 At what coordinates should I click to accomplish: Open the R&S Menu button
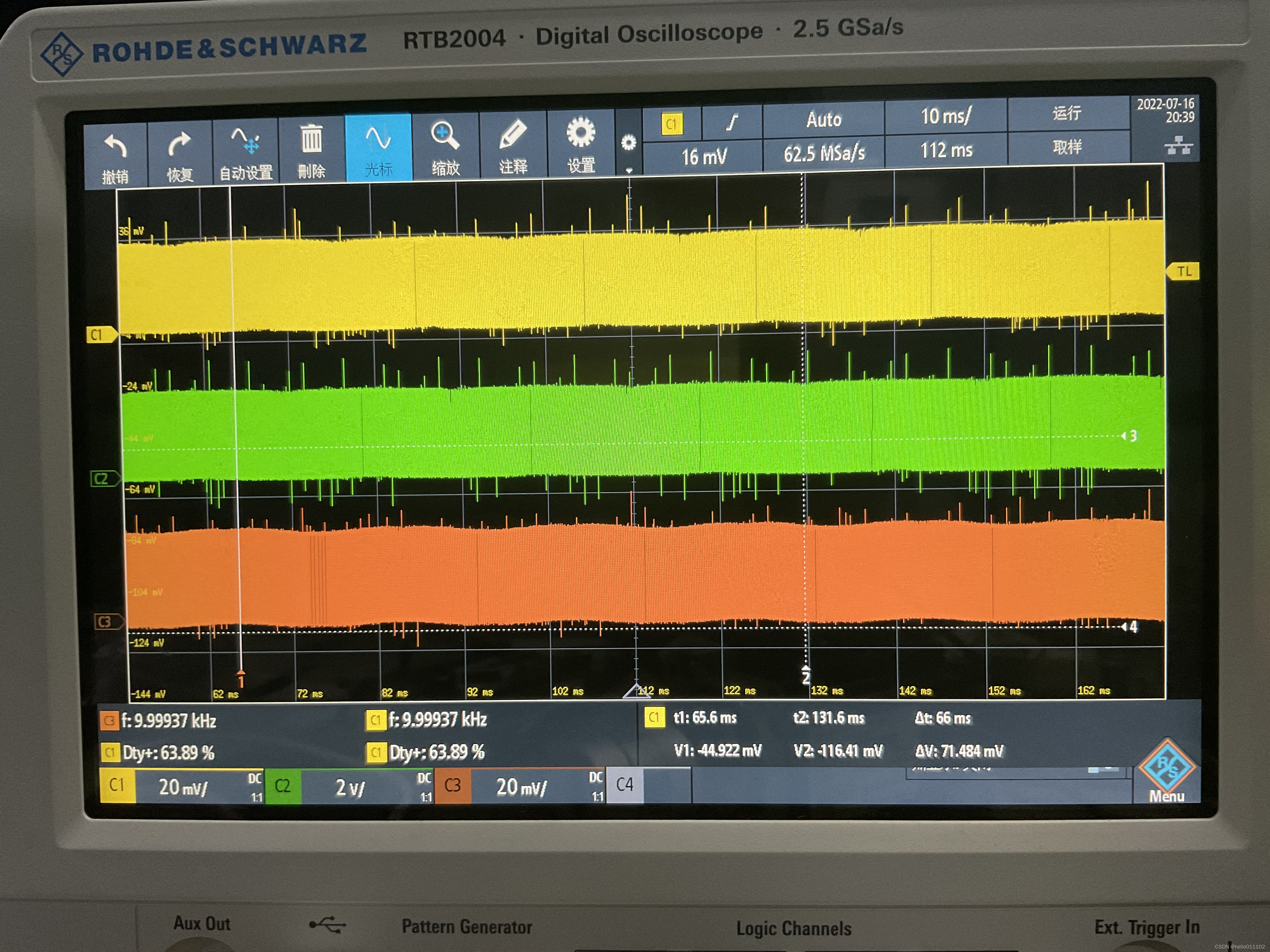click(x=1167, y=771)
